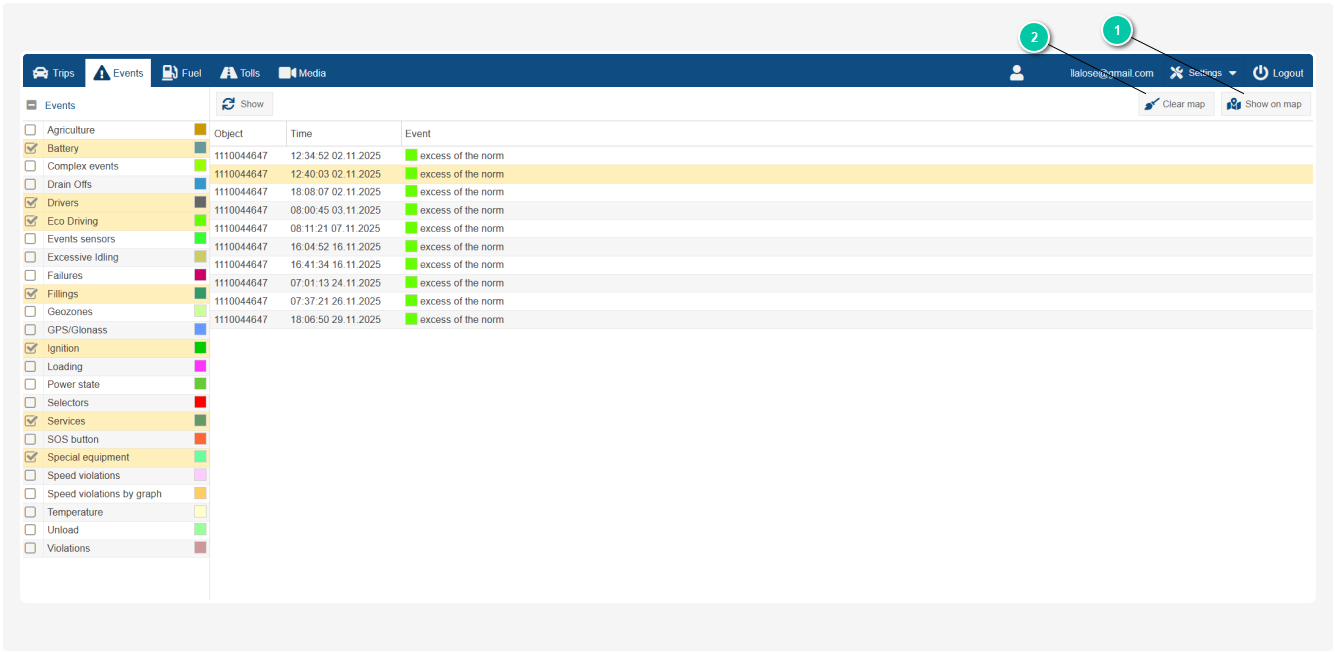Image resolution: width=1336 pixels, height=654 pixels.
Task: Sort by the Time column header
Action: [x=301, y=133]
